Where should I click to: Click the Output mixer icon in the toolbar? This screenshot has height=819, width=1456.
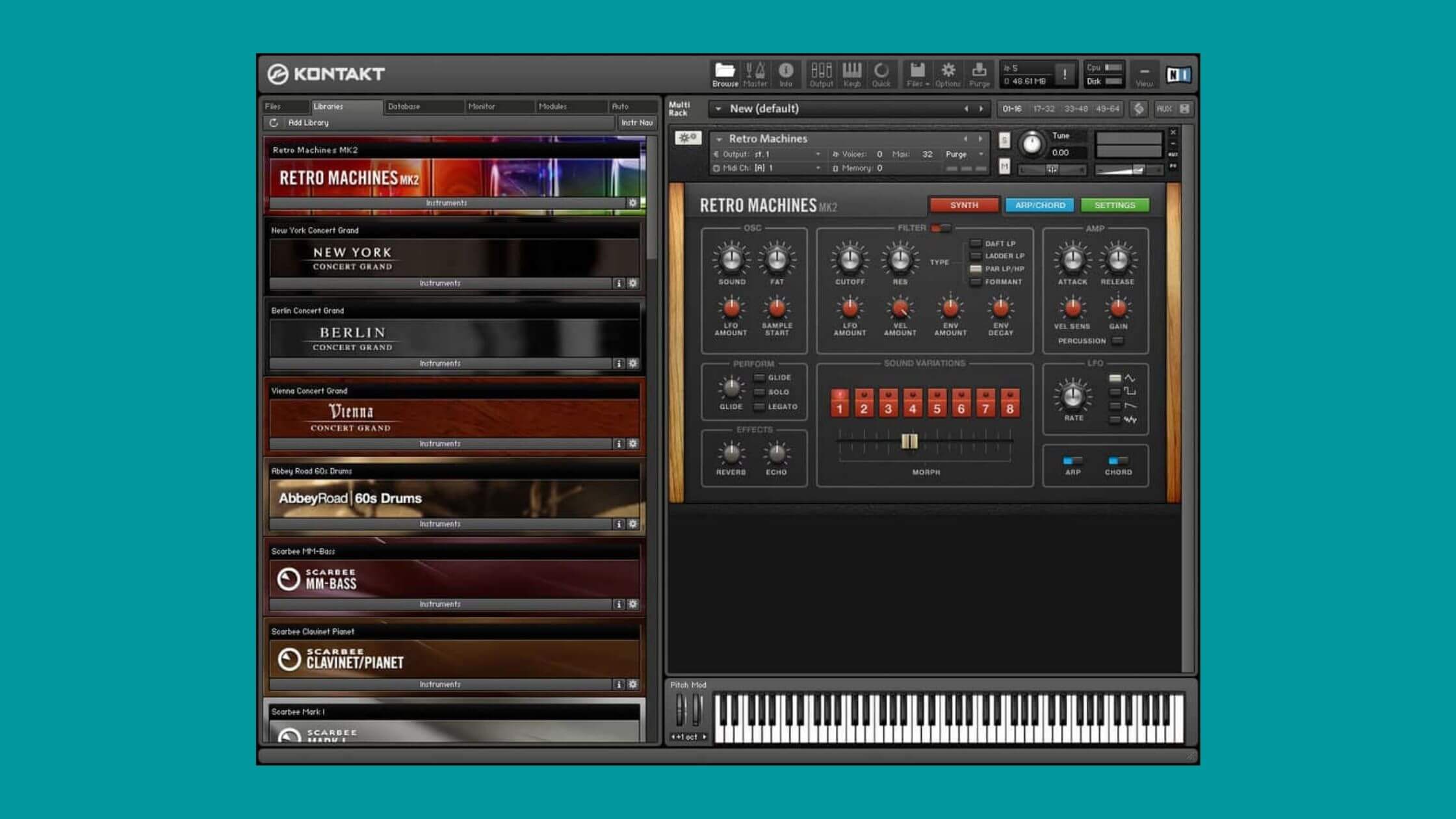coord(821,71)
